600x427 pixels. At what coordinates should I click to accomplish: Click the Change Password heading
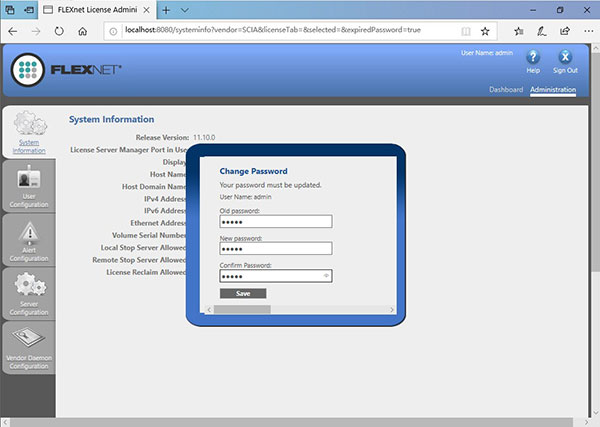[253, 171]
